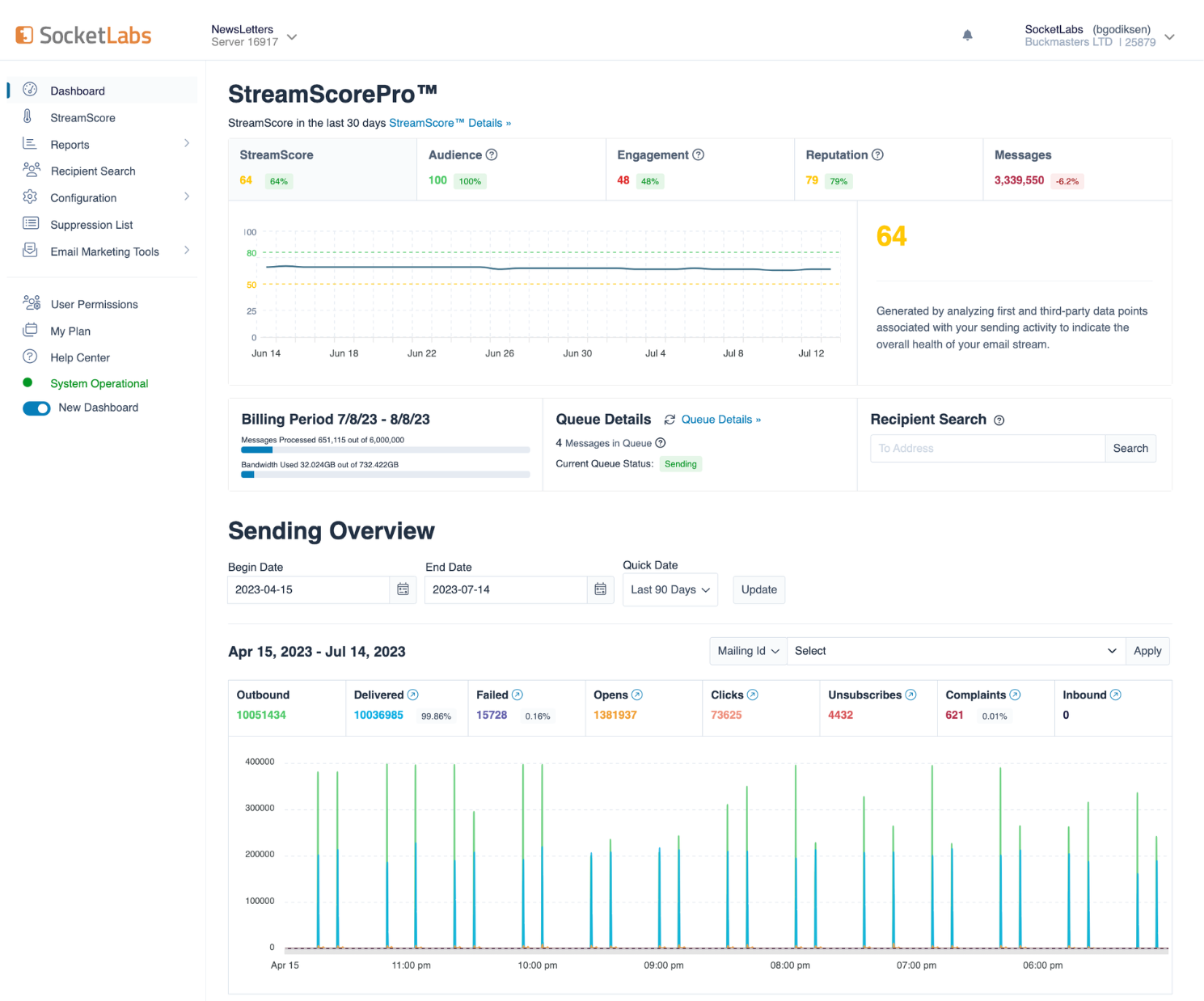Open the Mailing Id filter dropdown

pyautogui.click(x=748, y=651)
